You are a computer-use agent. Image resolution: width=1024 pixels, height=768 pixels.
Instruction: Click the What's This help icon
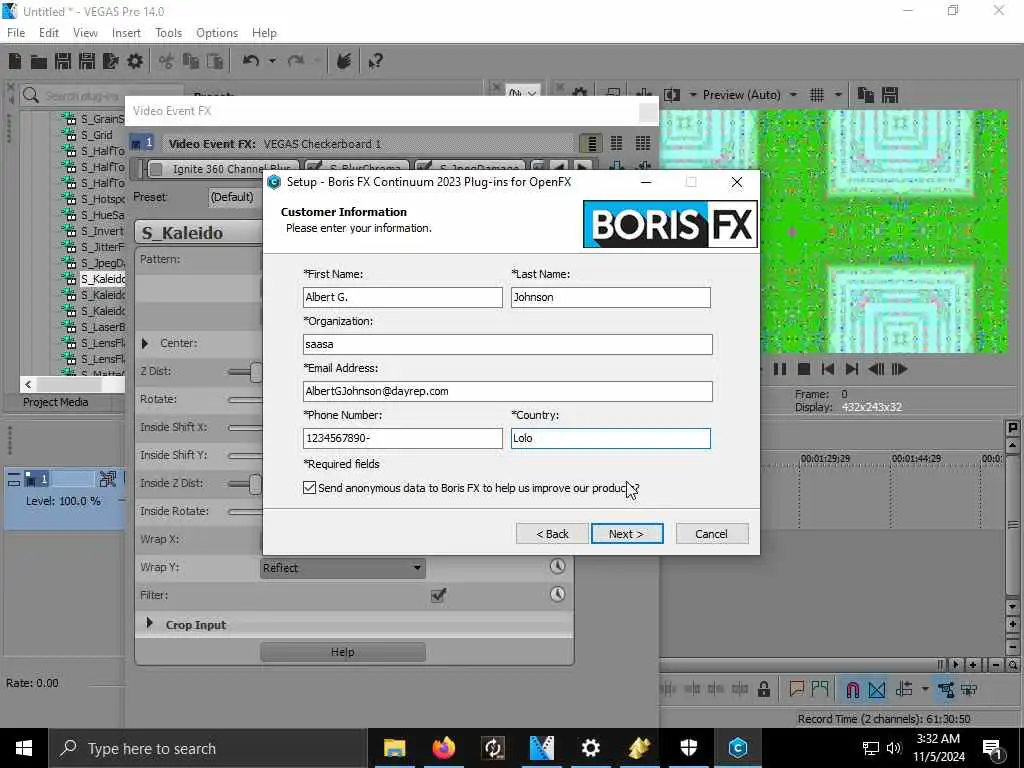(375, 61)
